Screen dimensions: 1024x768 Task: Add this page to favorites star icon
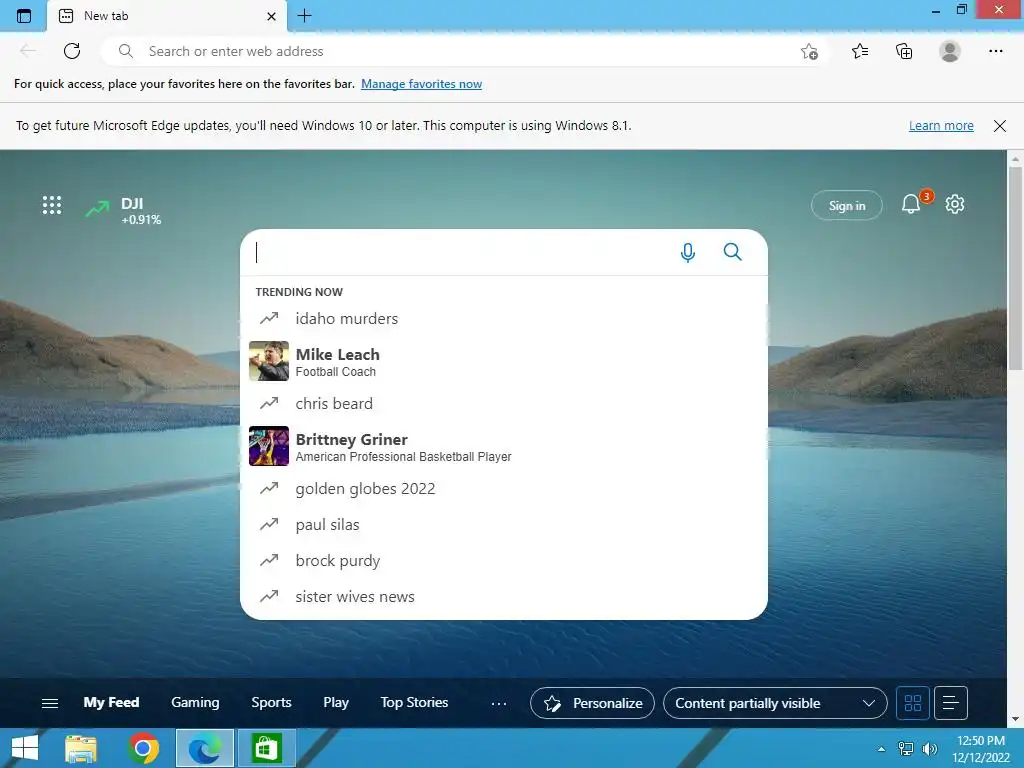click(x=809, y=51)
